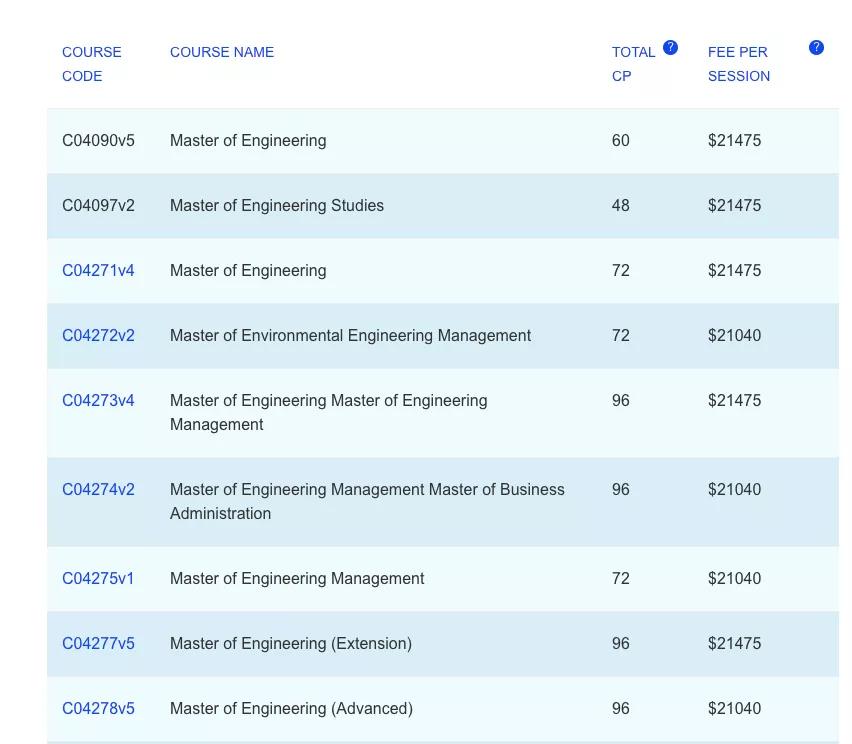This screenshot has height=744, width=852.
Task: Open course code C04271v4 link
Action: coord(98,271)
